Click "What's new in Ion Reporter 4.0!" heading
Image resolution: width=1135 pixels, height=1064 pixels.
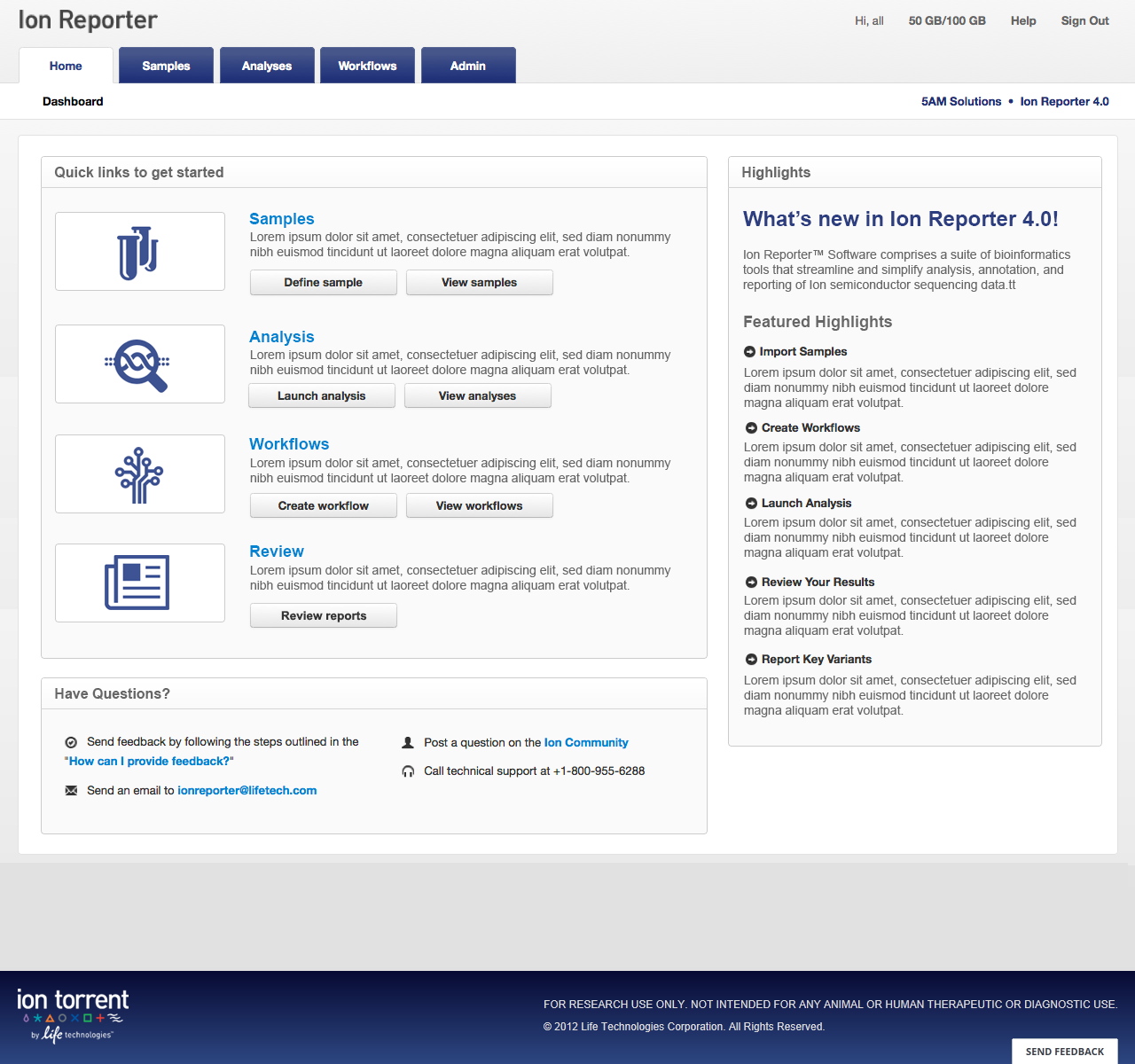click(x=901, y=219)
